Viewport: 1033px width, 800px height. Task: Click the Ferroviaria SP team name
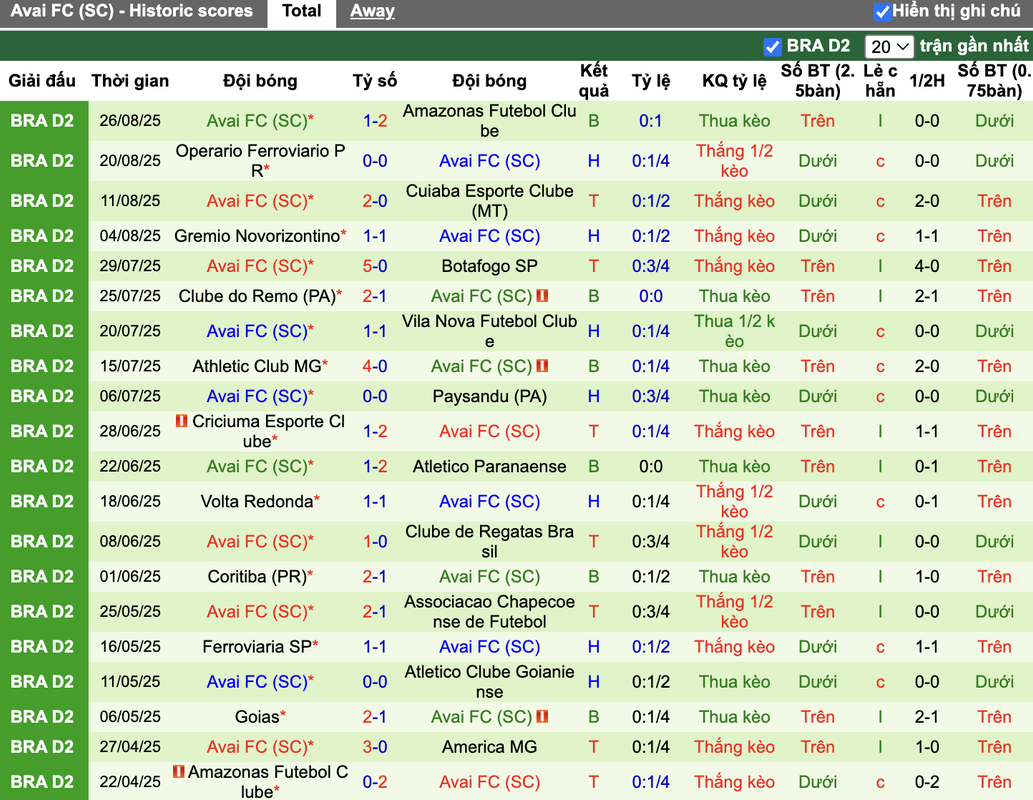[x=257, y=646]
